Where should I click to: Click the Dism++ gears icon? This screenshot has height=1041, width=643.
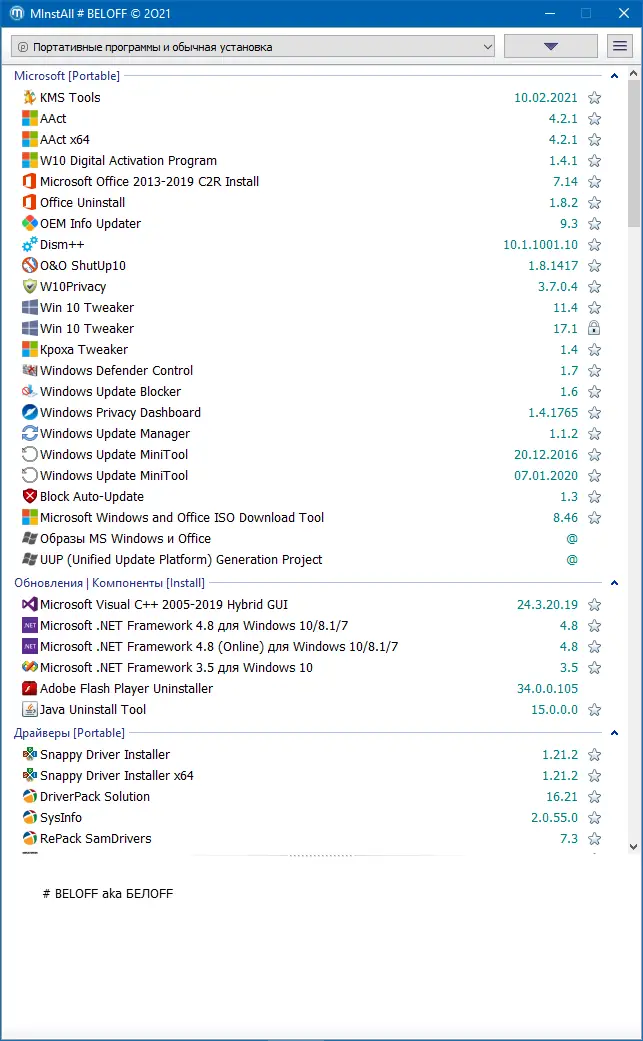30,244
